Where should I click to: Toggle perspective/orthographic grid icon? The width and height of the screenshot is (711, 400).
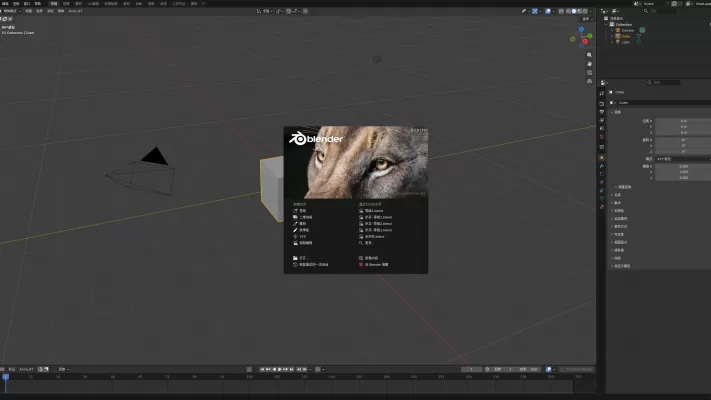pyautogui.click(x=589, y=81)
